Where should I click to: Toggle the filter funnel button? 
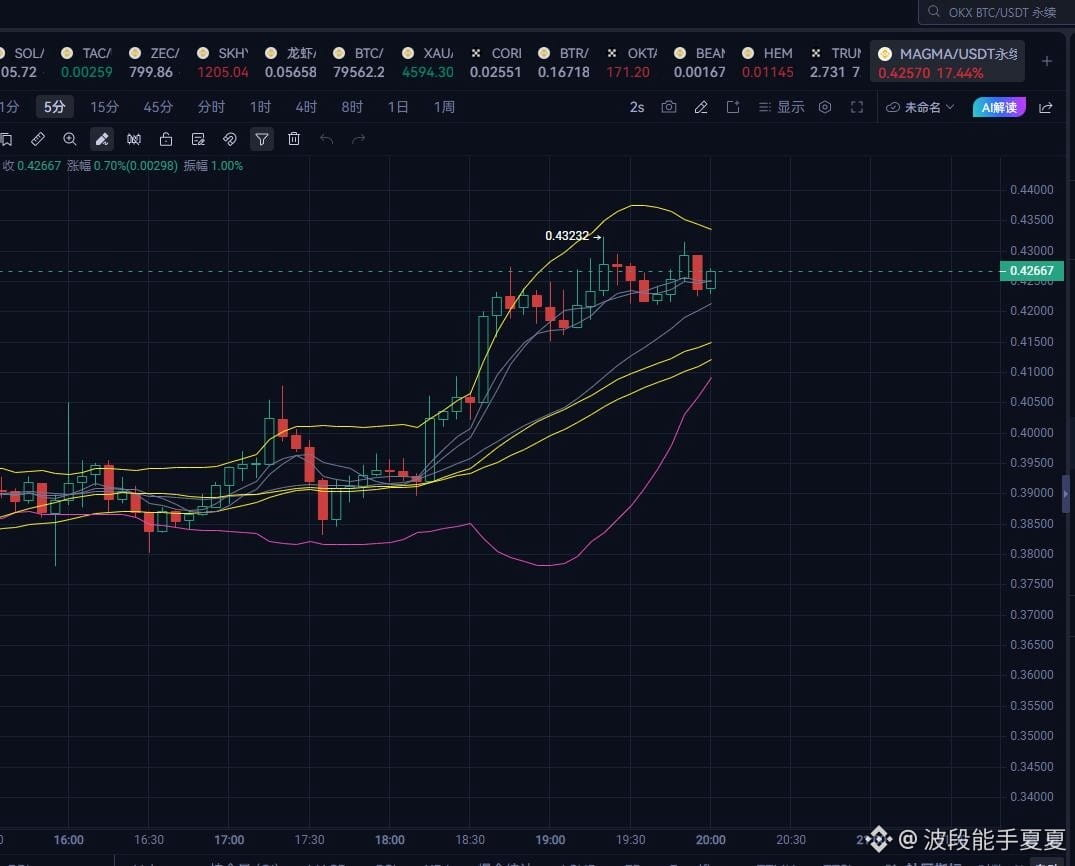pos(262,139)
